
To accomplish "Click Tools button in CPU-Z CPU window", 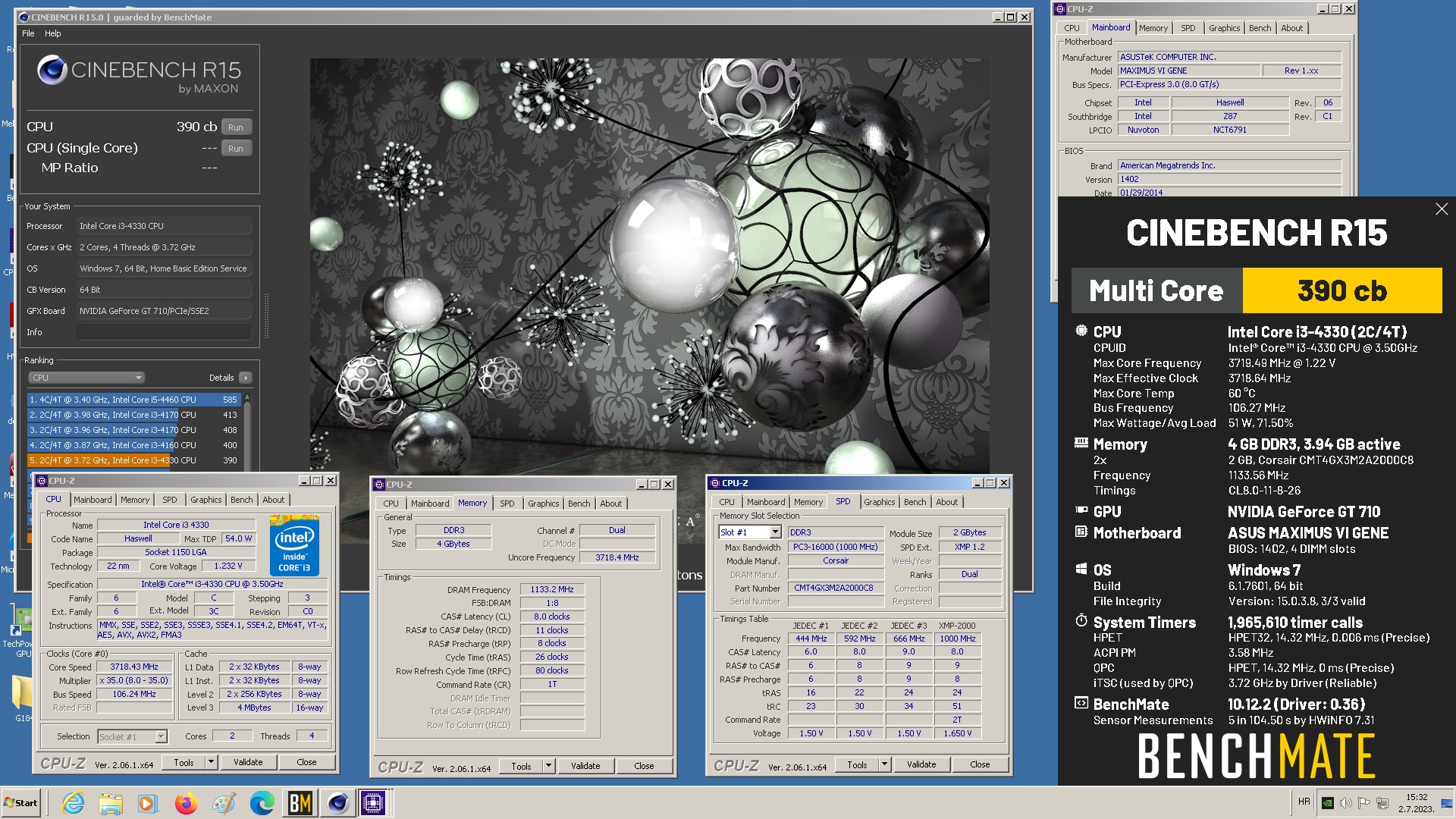I will [184, 762].
